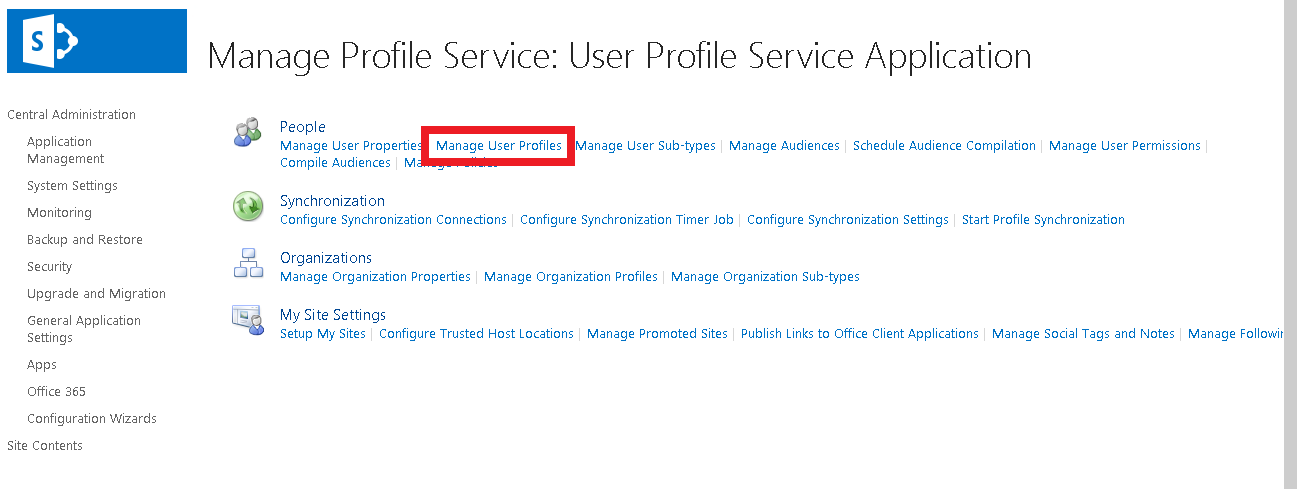Go to Central Administration in sidebar
The width and height of the screenshot is (1297, 489).
point(71,115)
